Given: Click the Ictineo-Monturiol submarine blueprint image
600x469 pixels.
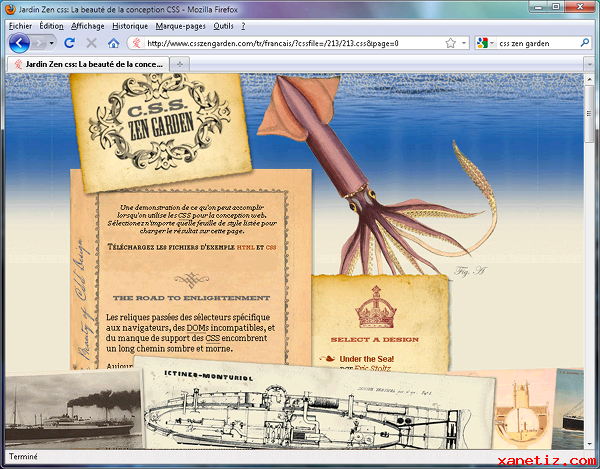Looking at the screenshot, I should click(318, 405).
